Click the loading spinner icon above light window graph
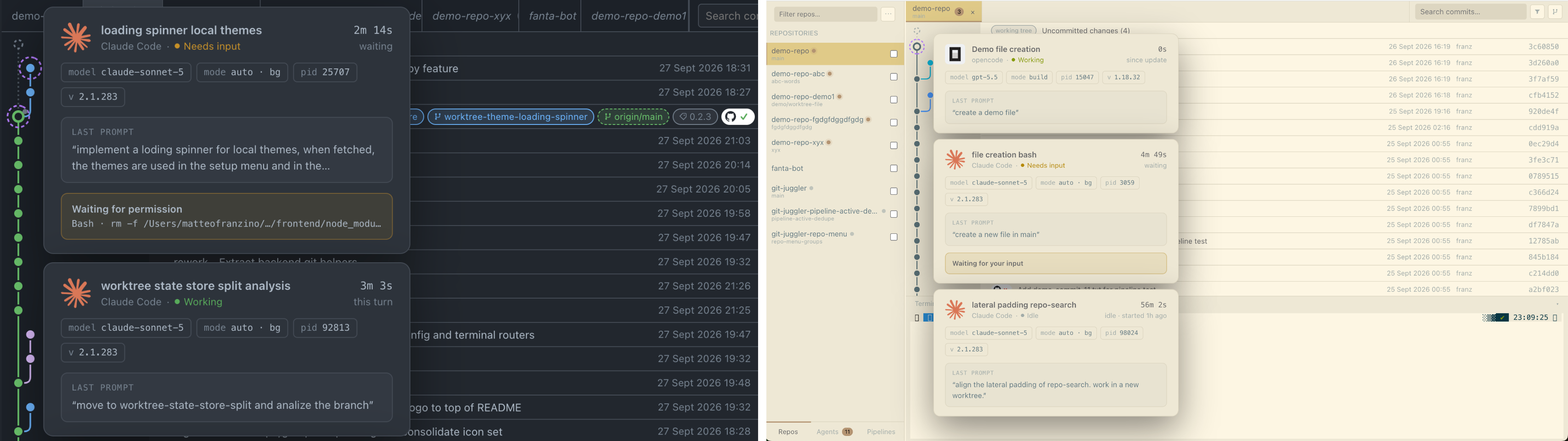 coord(917,31)
